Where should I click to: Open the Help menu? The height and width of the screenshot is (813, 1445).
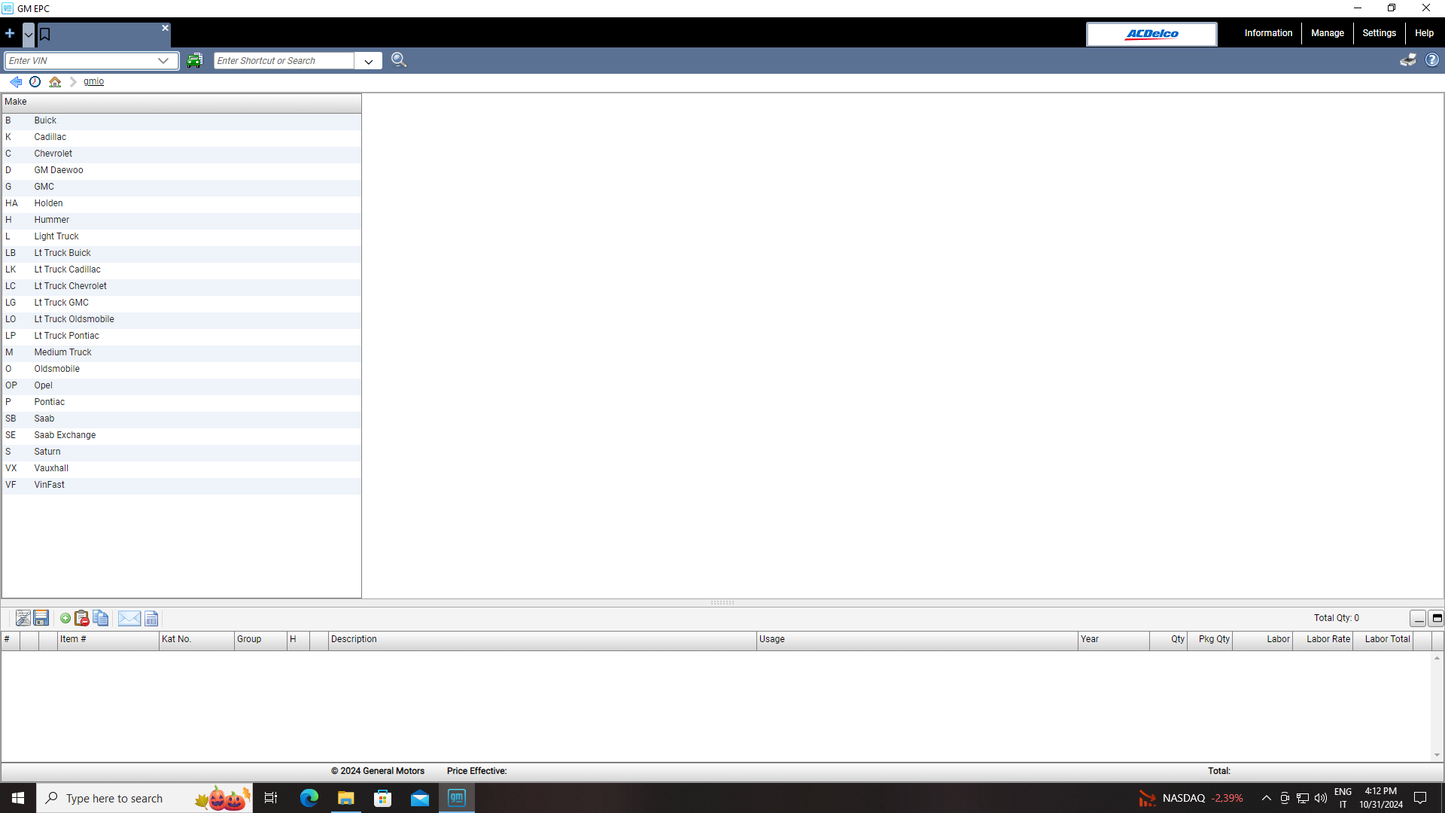click(1424, 33)
